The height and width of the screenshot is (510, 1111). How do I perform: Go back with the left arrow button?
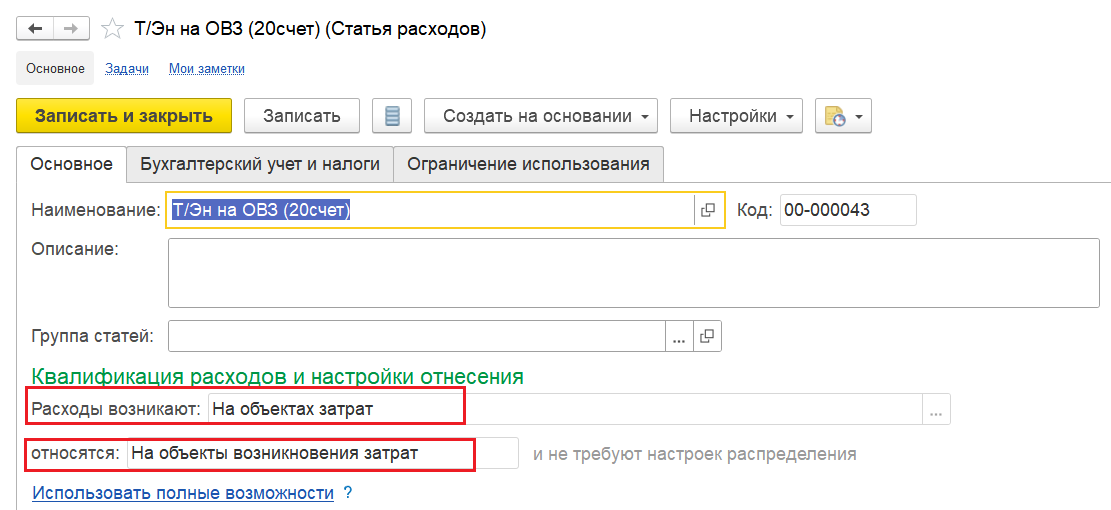pyautogui.click(x=35, y=28)
